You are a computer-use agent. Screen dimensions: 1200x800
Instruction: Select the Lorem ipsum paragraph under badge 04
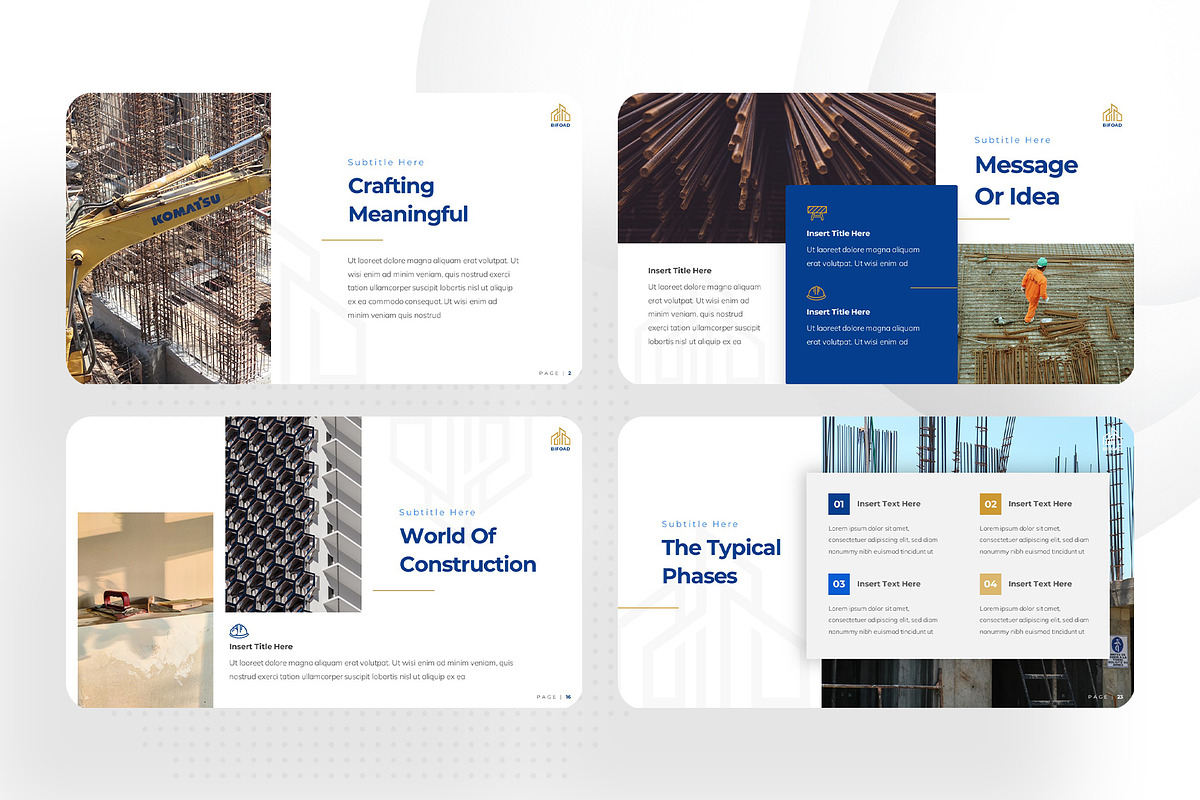tap(1034, 620)
